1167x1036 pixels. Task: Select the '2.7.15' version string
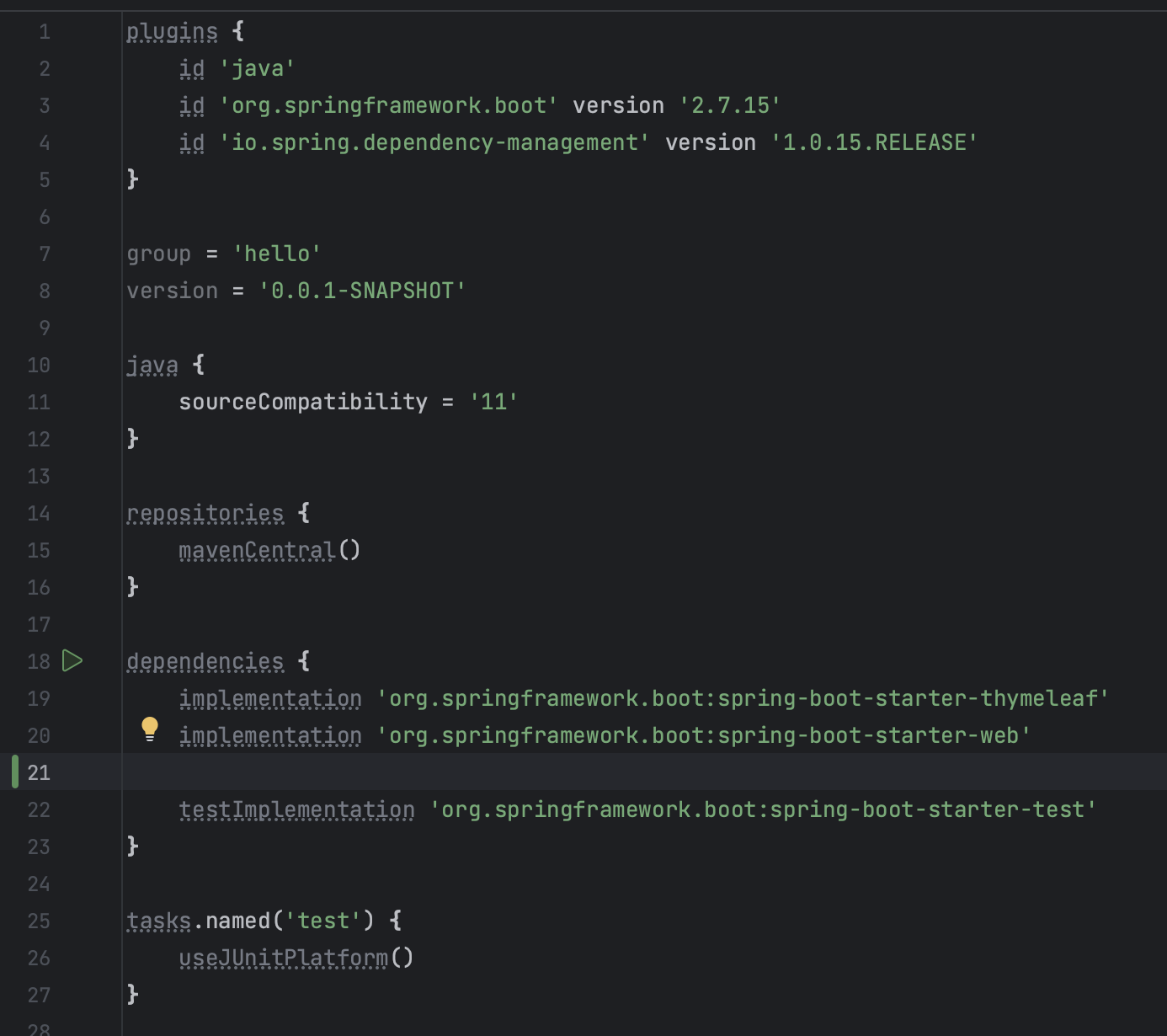point(730,105)
